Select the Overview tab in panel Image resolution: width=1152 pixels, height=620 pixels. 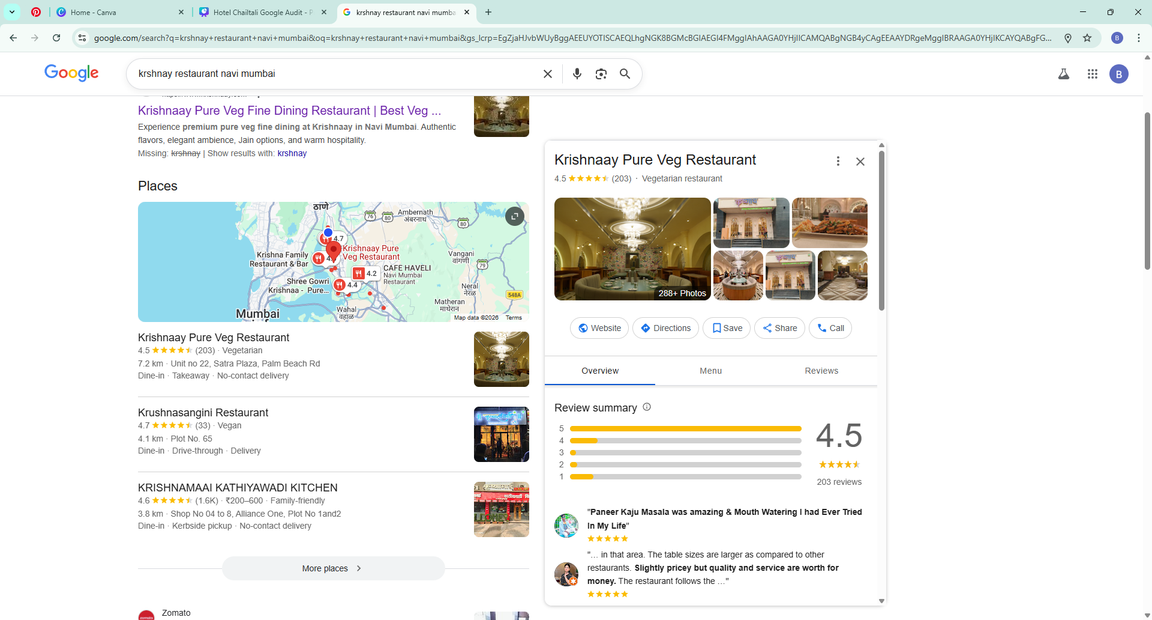(600, 371)
